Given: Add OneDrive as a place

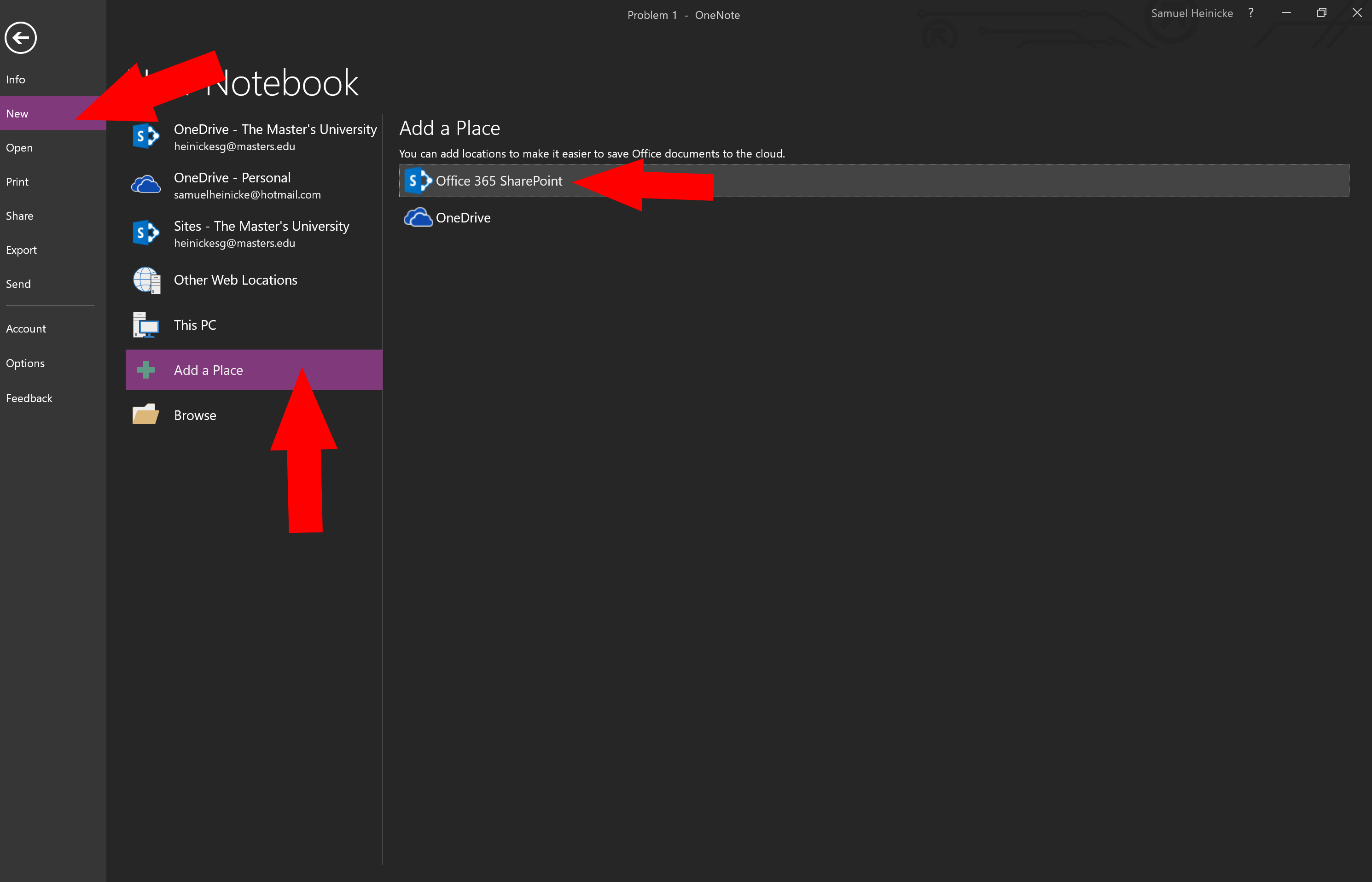Looking at the screenshot, I should (873, 218).
